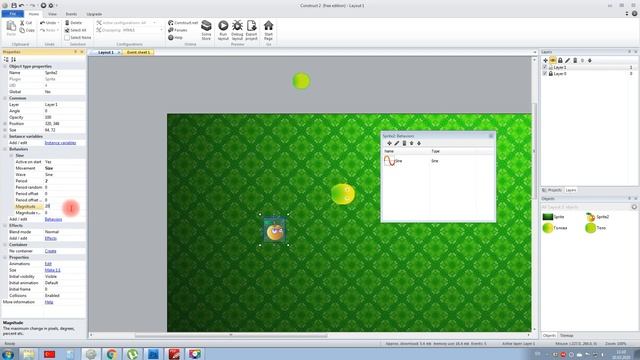This screenshot has width=640, height=360.
Task: Toggle the Select None checkbox
Action: 67,38
